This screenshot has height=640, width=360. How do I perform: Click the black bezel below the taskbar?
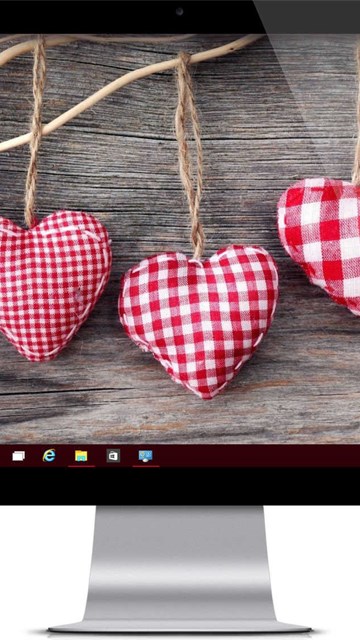[x=180, y=486]
